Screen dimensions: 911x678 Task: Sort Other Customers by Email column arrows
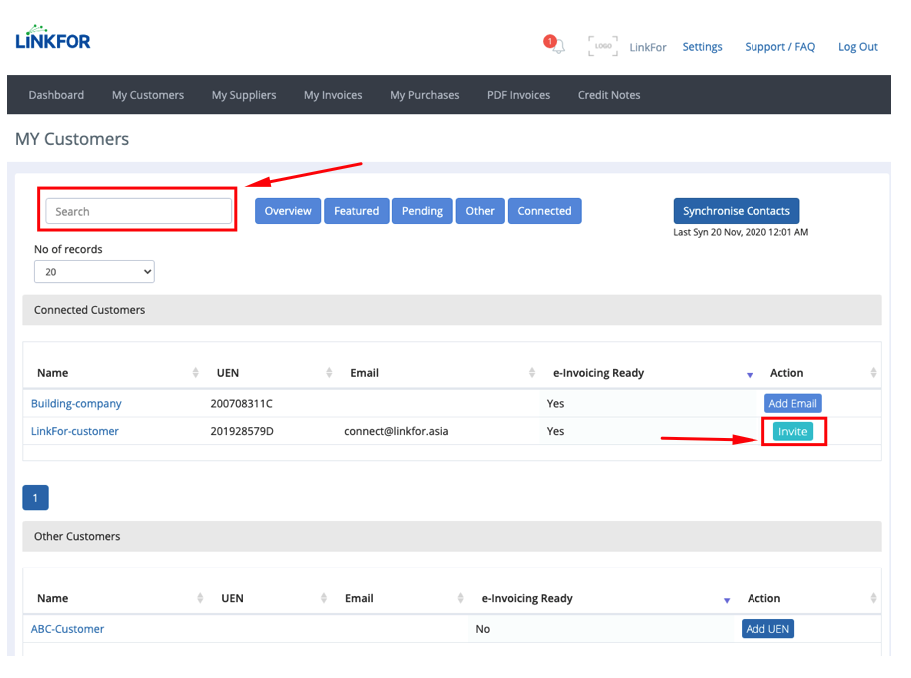point(460,598)
